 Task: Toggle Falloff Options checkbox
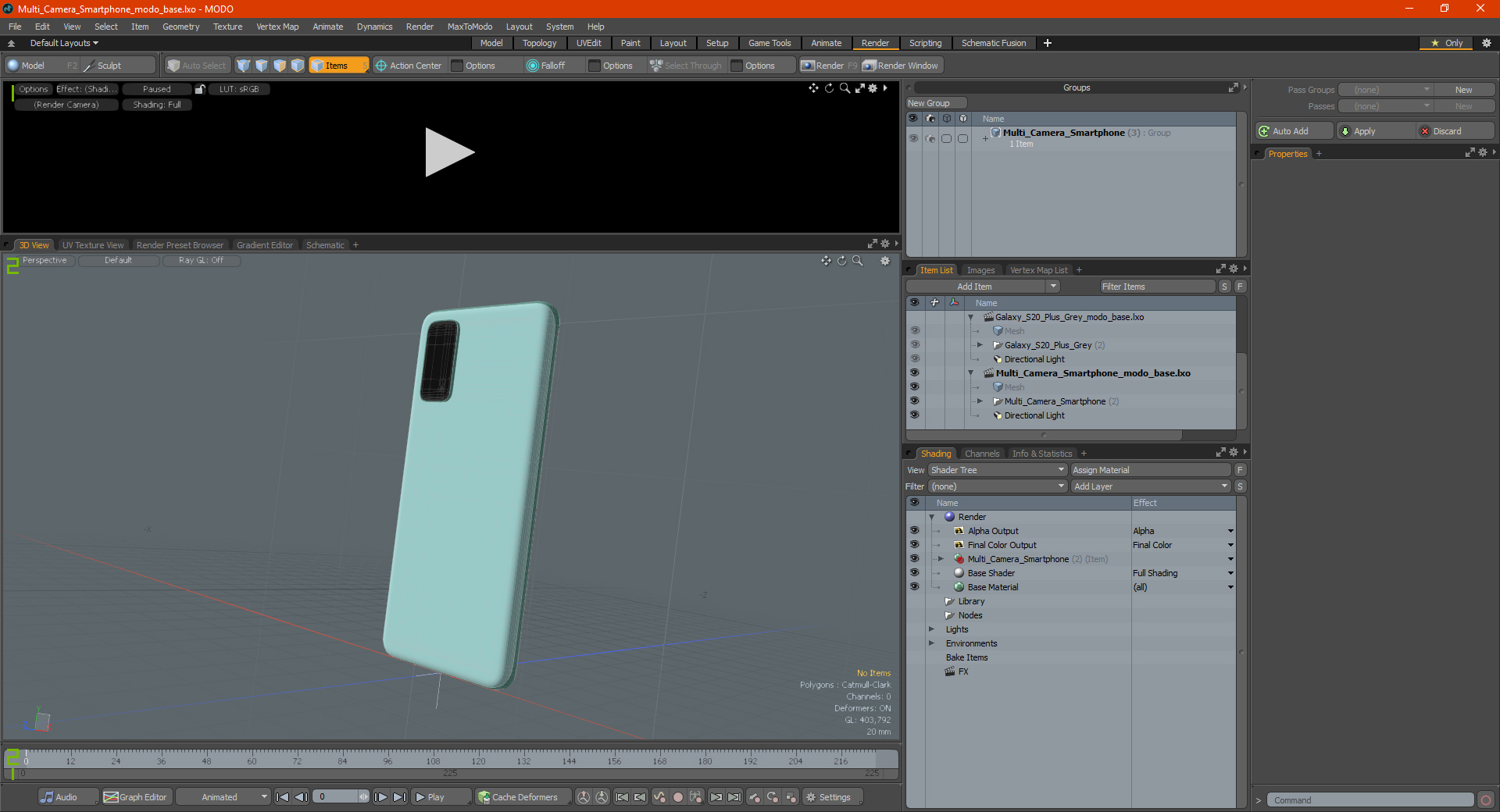[x=595, y=66]
